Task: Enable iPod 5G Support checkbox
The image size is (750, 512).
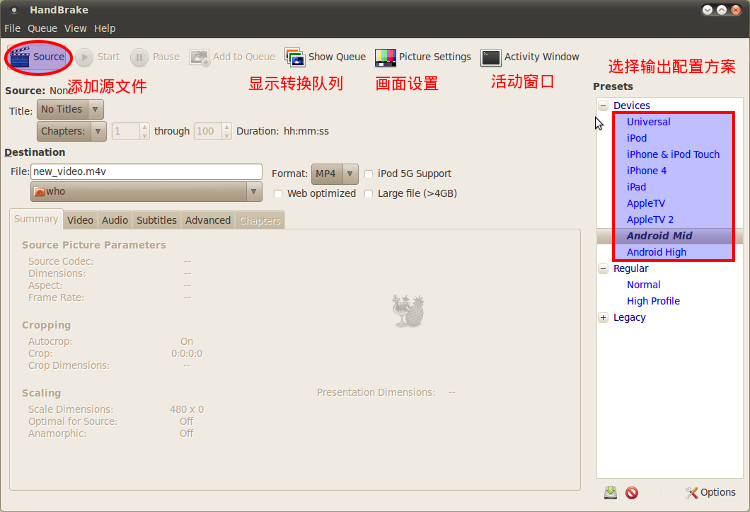Action: tap(369, 174)
